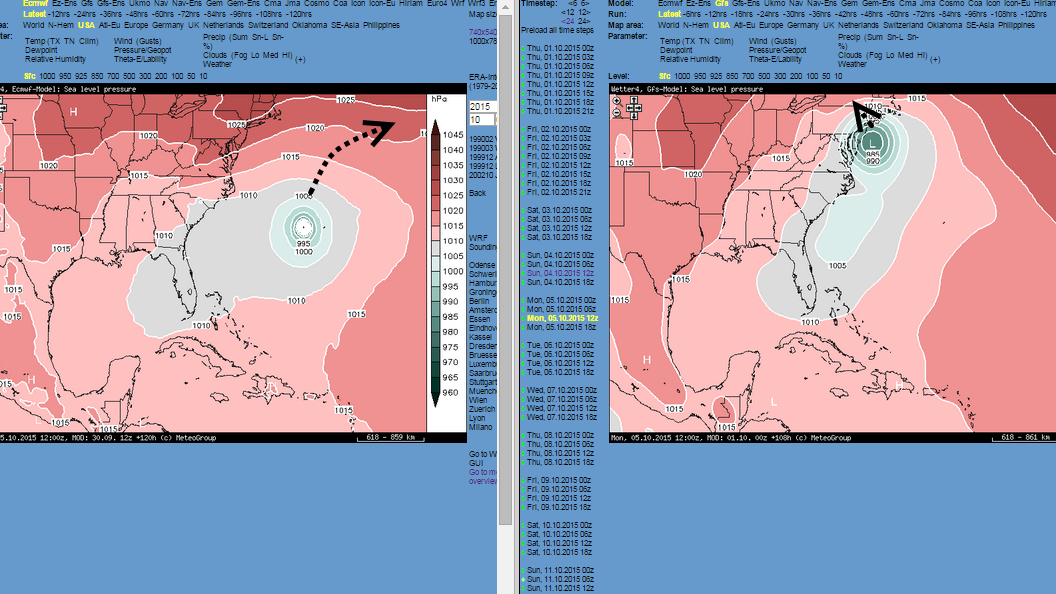Screen dimensions: 1056x594
Task: Click the zoom out magnifier on GFS map
Action: point(617,113)
